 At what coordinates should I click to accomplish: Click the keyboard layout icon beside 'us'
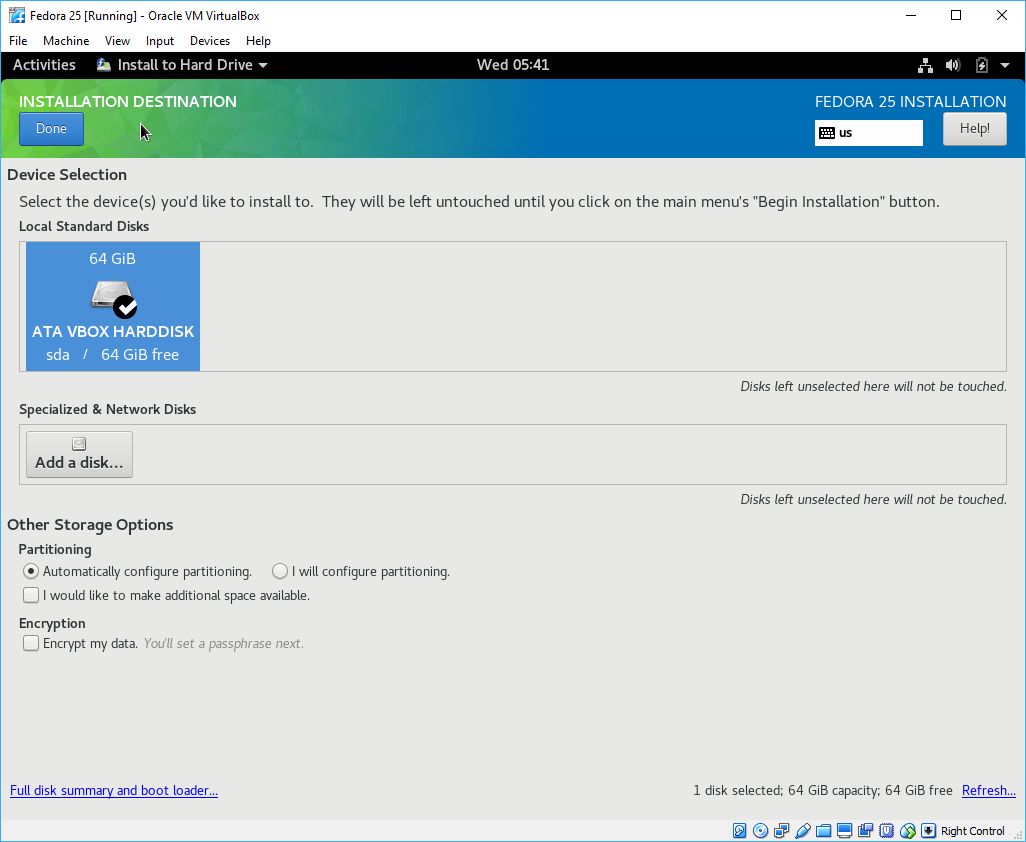pos(827,133)
